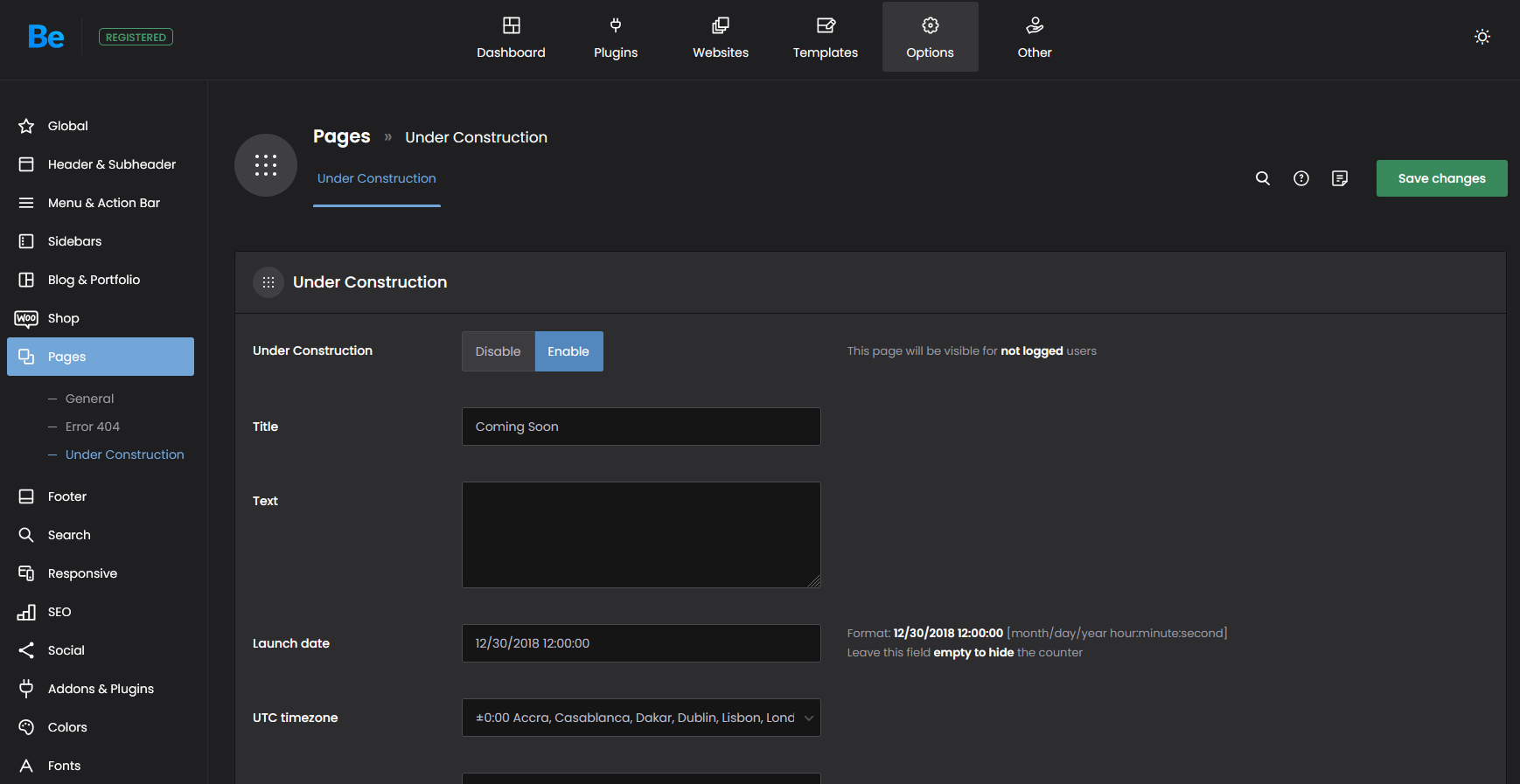
Task: Open Social options in sidebar
Action: point(101,650)
